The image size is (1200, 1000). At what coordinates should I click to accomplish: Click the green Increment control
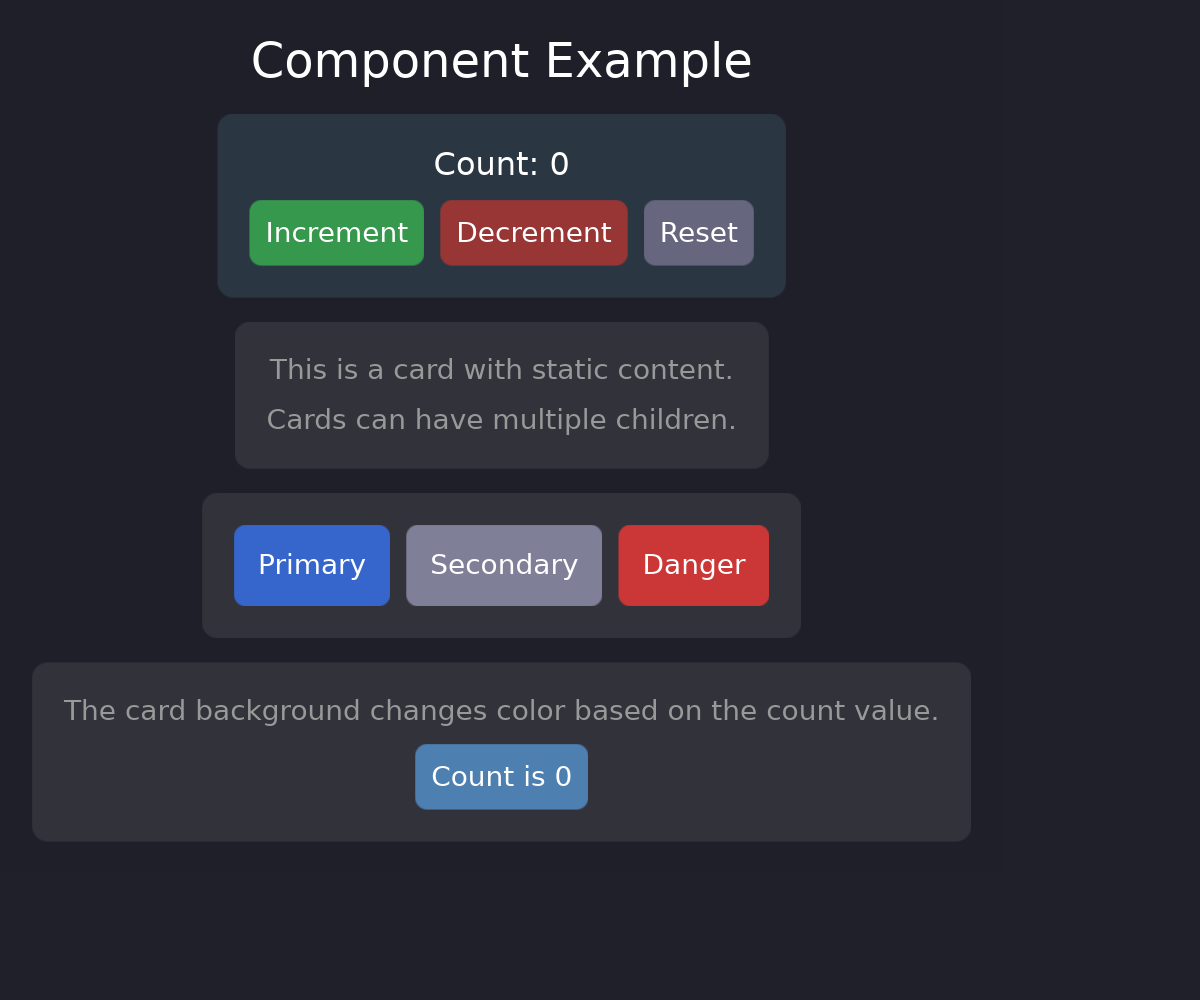tap(336, 232)
